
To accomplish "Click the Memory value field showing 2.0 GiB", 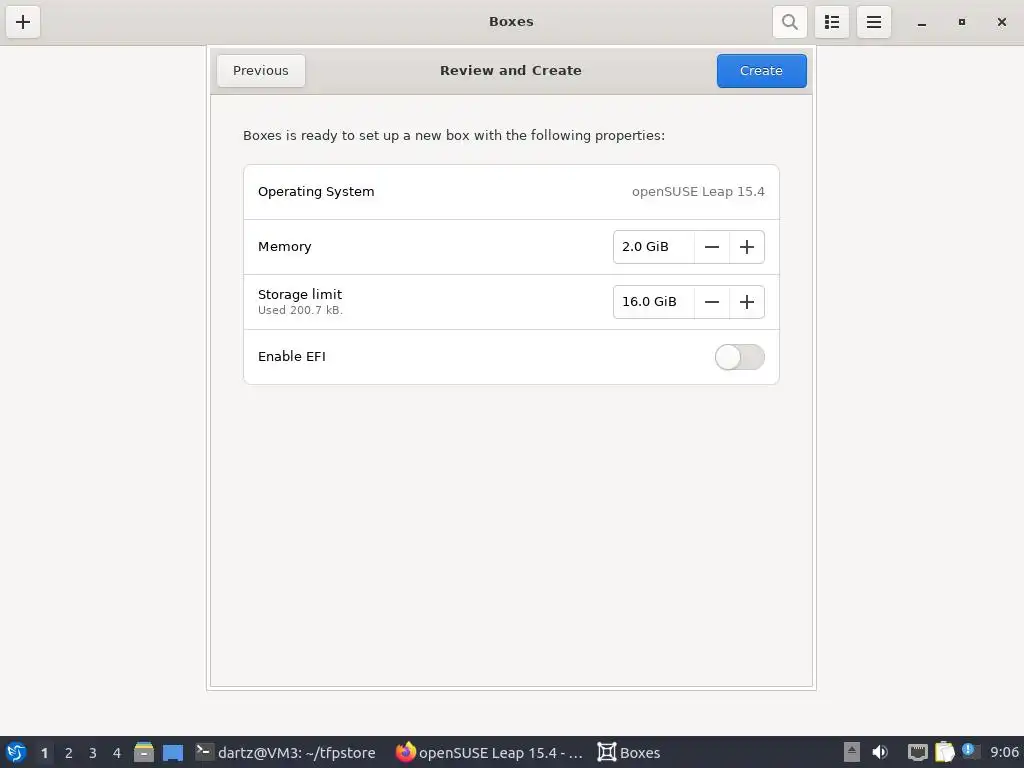I will (x=653, y=247).
